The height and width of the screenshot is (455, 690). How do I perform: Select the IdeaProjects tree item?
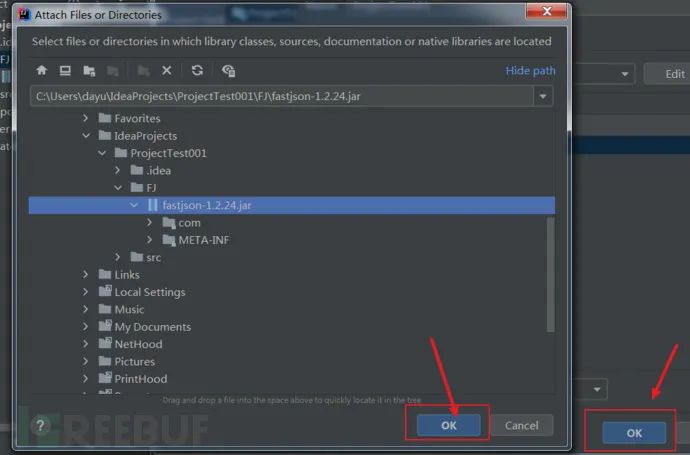(x=138, y=136)
